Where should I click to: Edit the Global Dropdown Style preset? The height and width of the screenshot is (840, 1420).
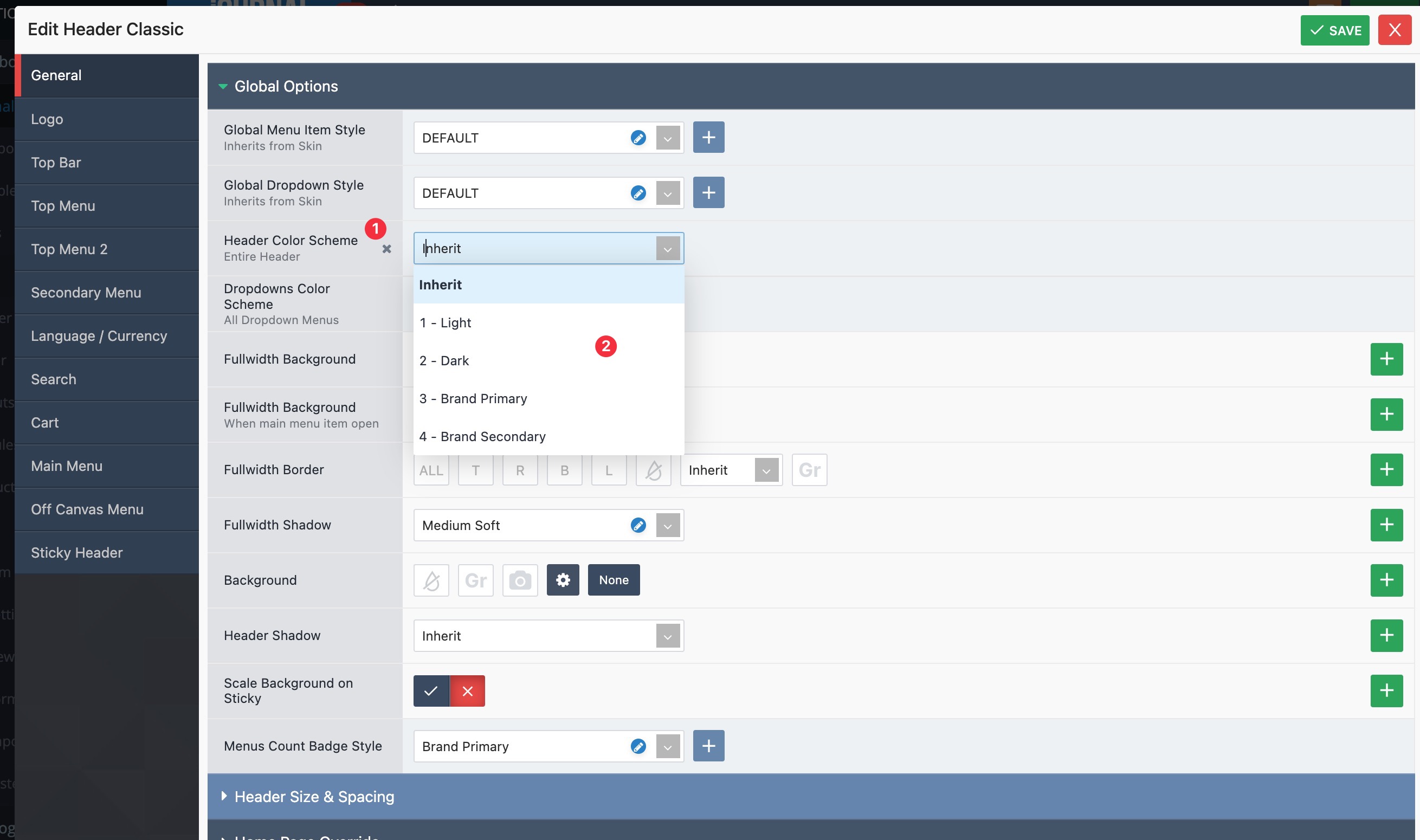click(638, 193)
